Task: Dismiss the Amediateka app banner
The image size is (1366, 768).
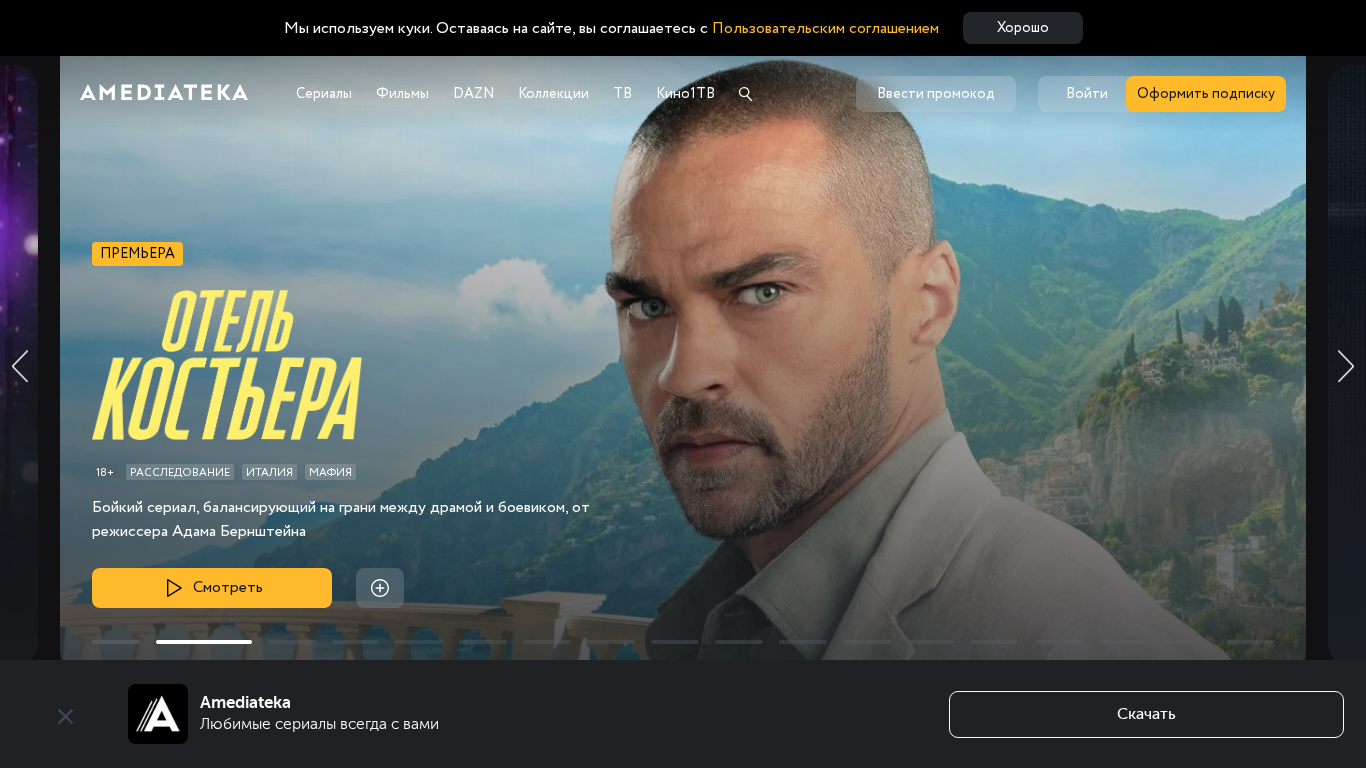Action: click(x=66, y=716)
